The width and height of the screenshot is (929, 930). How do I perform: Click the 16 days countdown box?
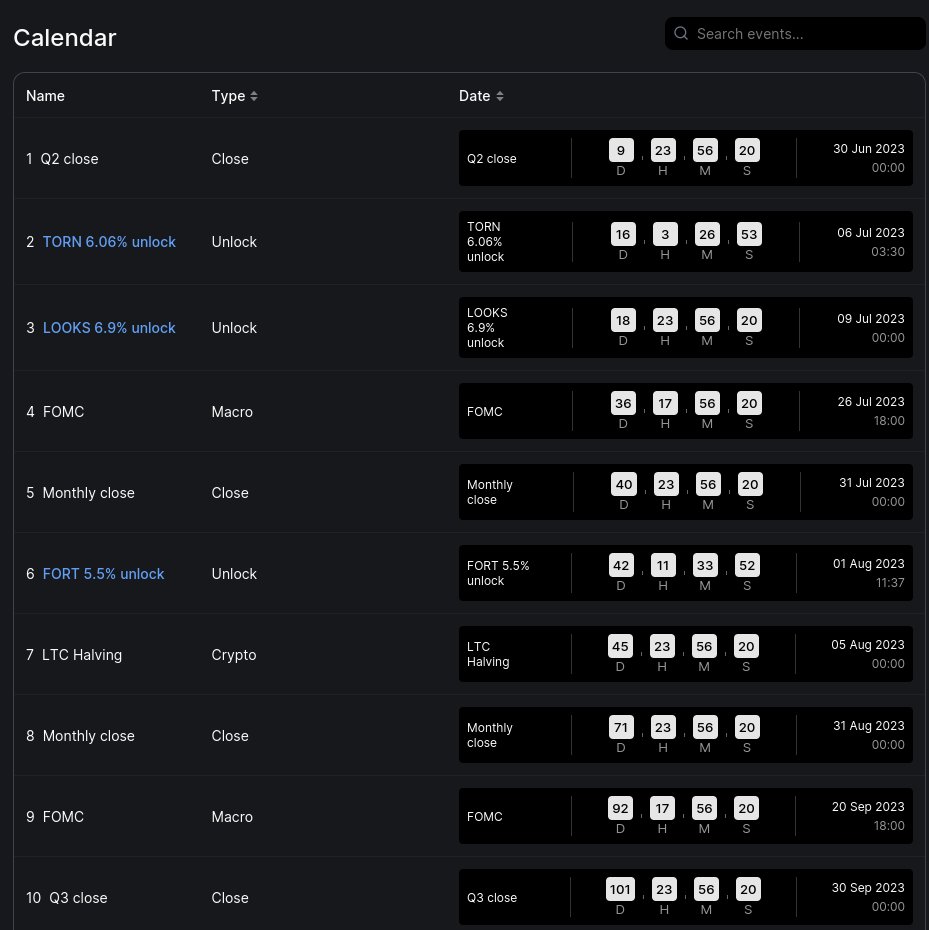623,234
